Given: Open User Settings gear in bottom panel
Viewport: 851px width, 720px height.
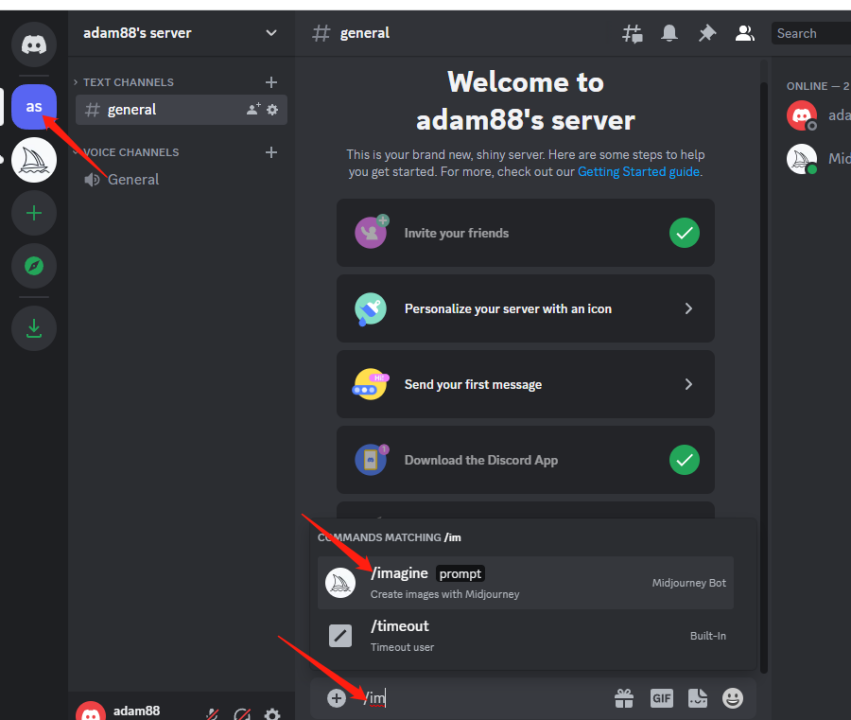Looking at the screenshot, I should pos(272,714).
